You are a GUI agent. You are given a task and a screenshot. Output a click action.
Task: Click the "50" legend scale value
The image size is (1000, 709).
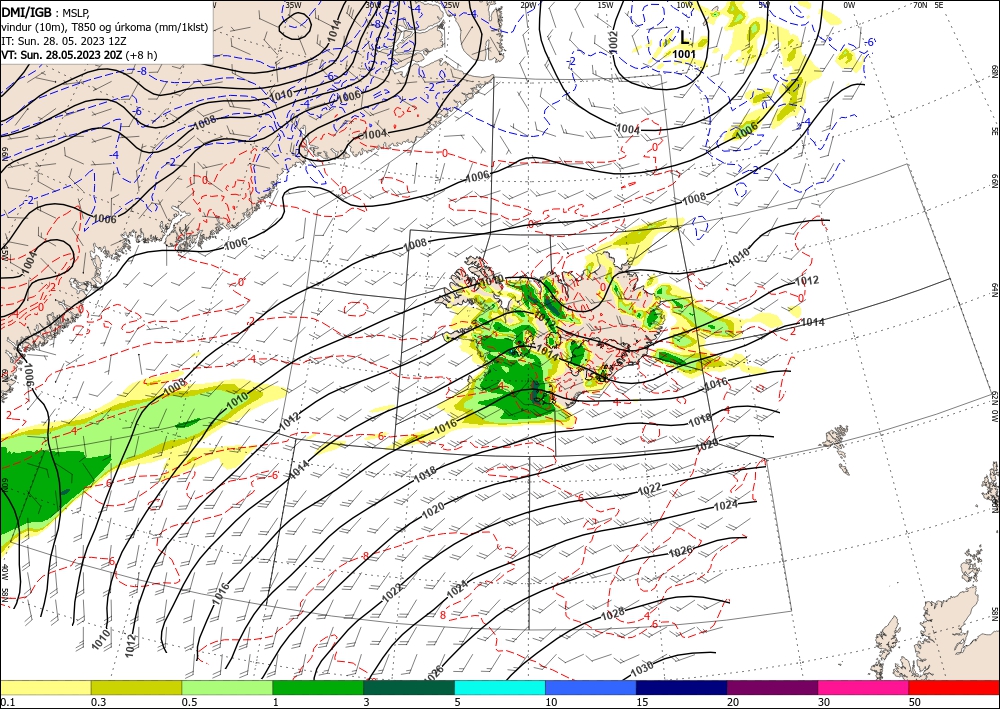tap(915, 702)
